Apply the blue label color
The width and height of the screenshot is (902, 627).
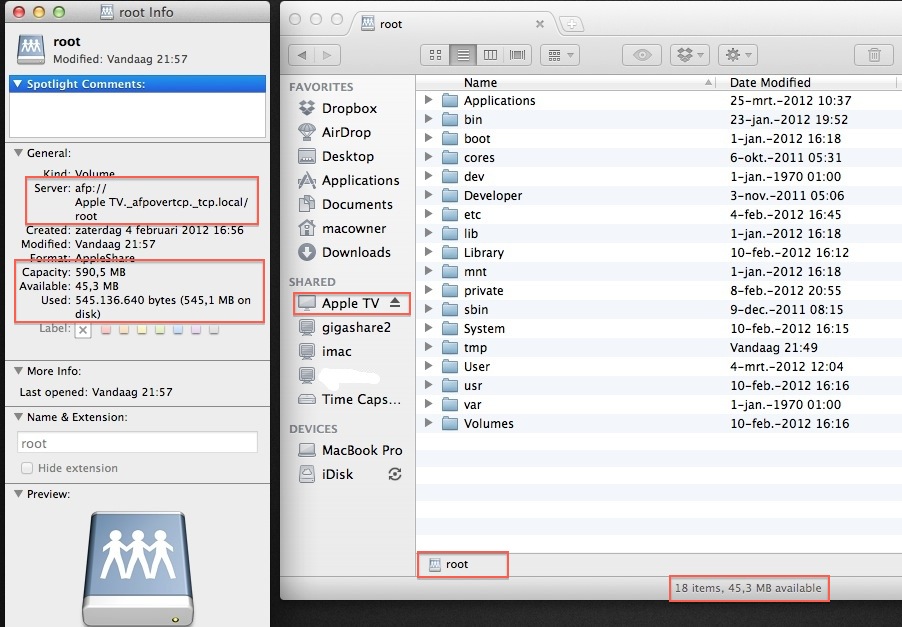coord(178,330)
